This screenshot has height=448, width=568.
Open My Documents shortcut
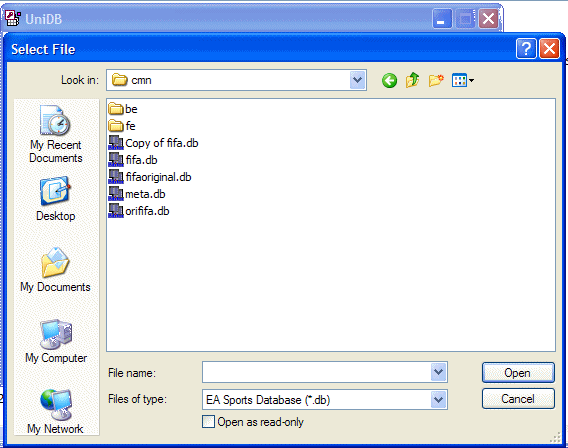pyautogui.click(x=55, y=270)
